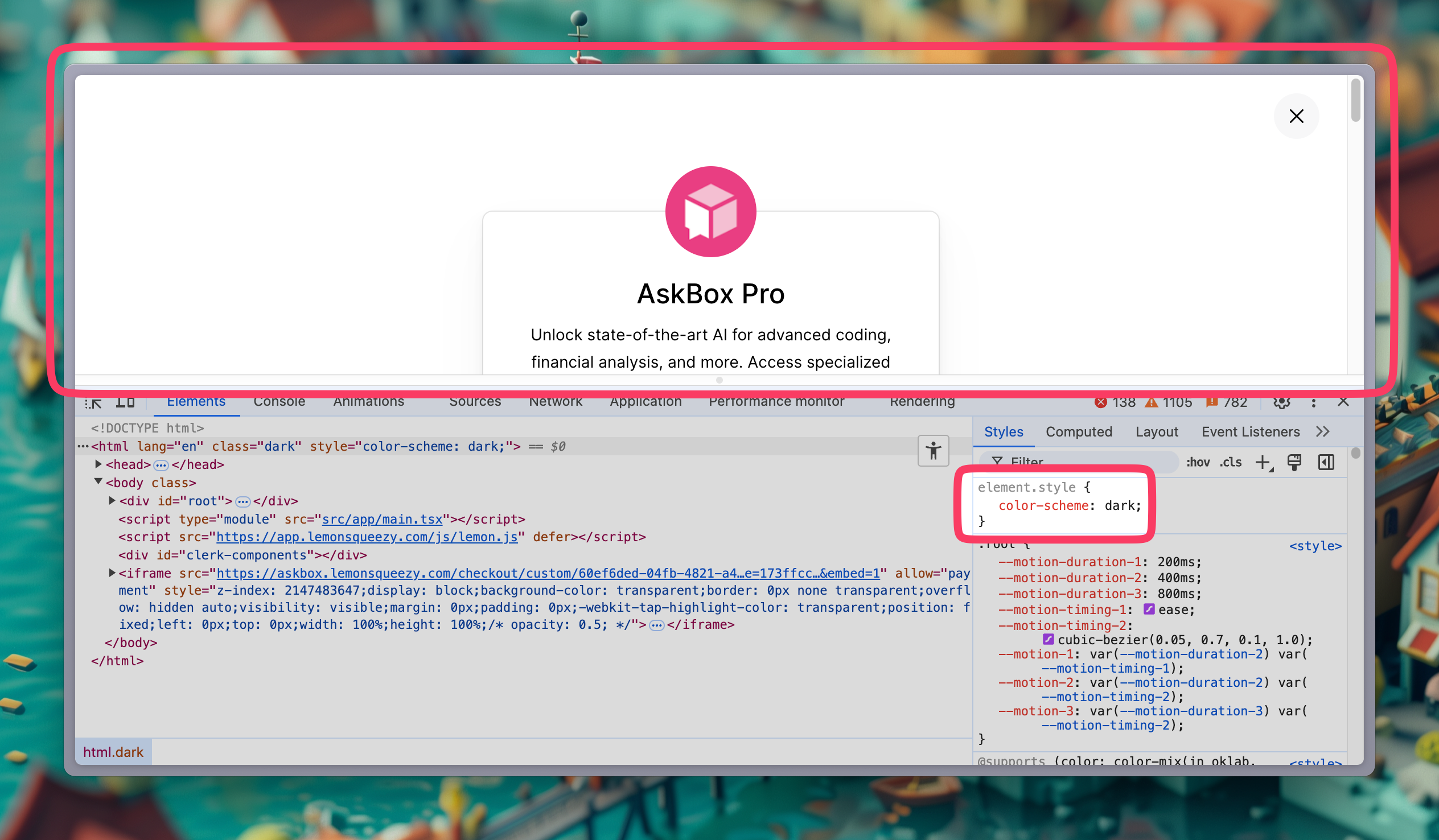This screenshot has height=840, width=1439.
Task: Activate the inspect element picker icon
Action: tap(94, 402)
